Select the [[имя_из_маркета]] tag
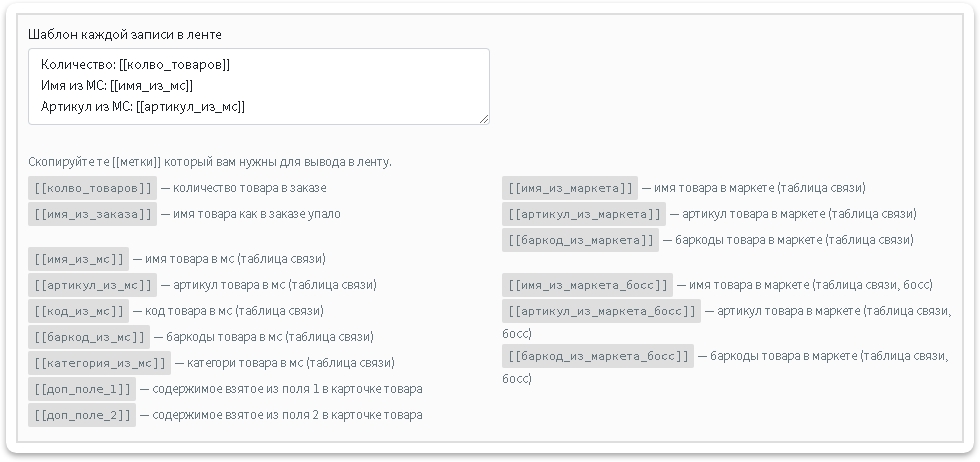 tap(570, 188)
